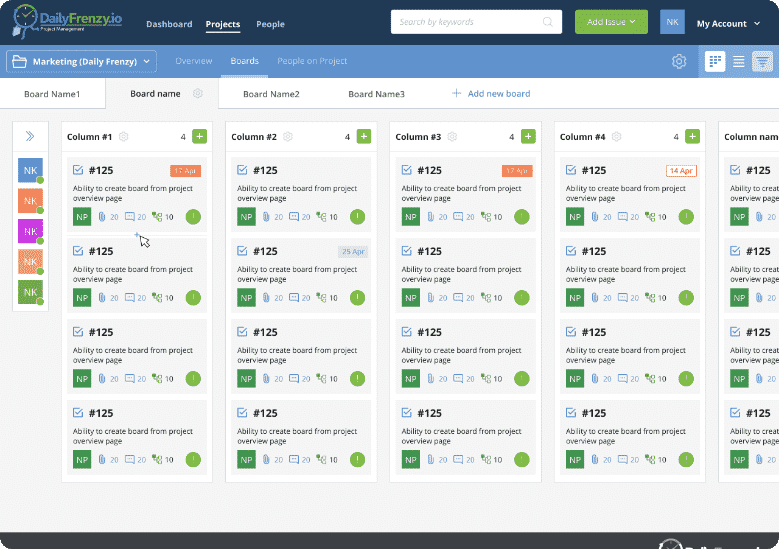Click Add new board link
This screenshot has width=779, height=549.
tap(491, 93)
